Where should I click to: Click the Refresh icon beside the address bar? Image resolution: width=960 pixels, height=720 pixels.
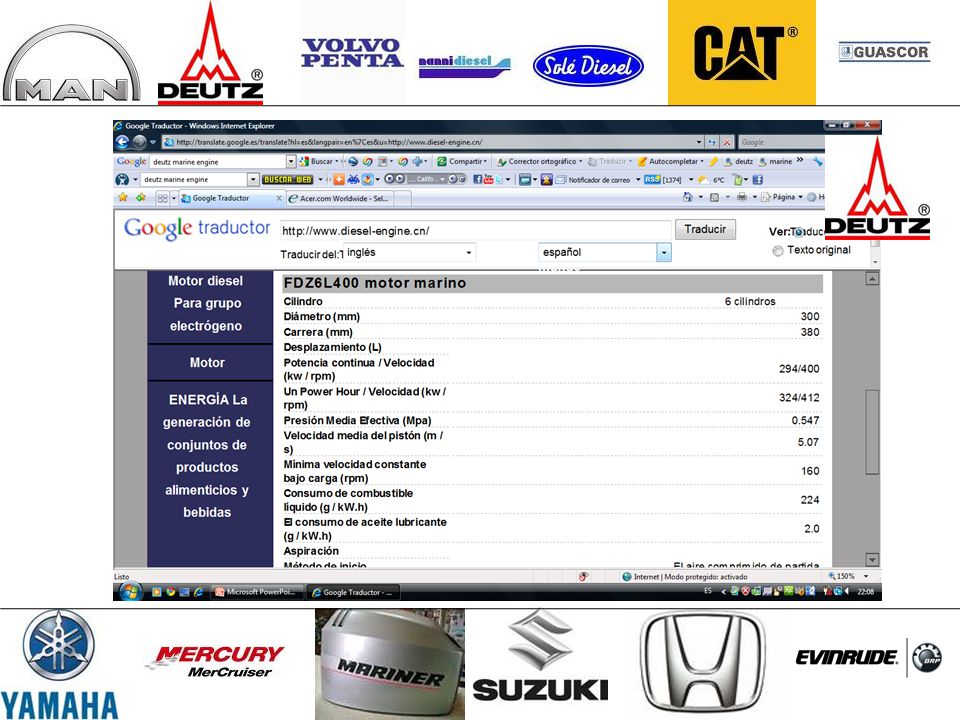(x=711, y=142)
